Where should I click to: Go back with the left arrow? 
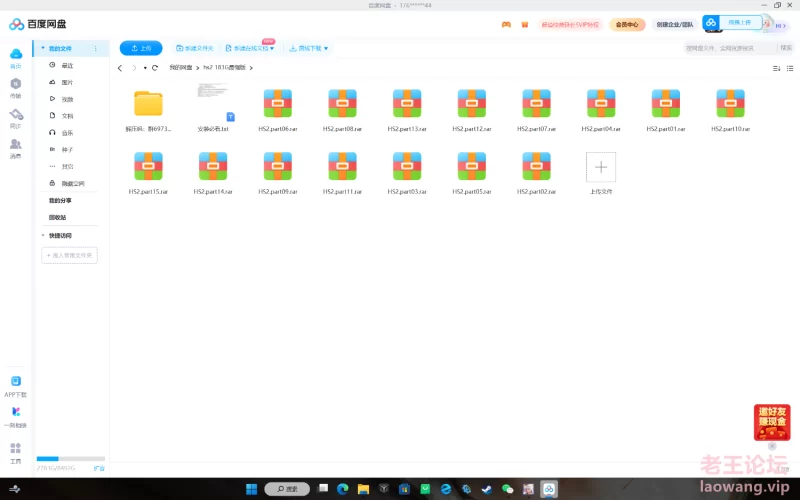120,68
